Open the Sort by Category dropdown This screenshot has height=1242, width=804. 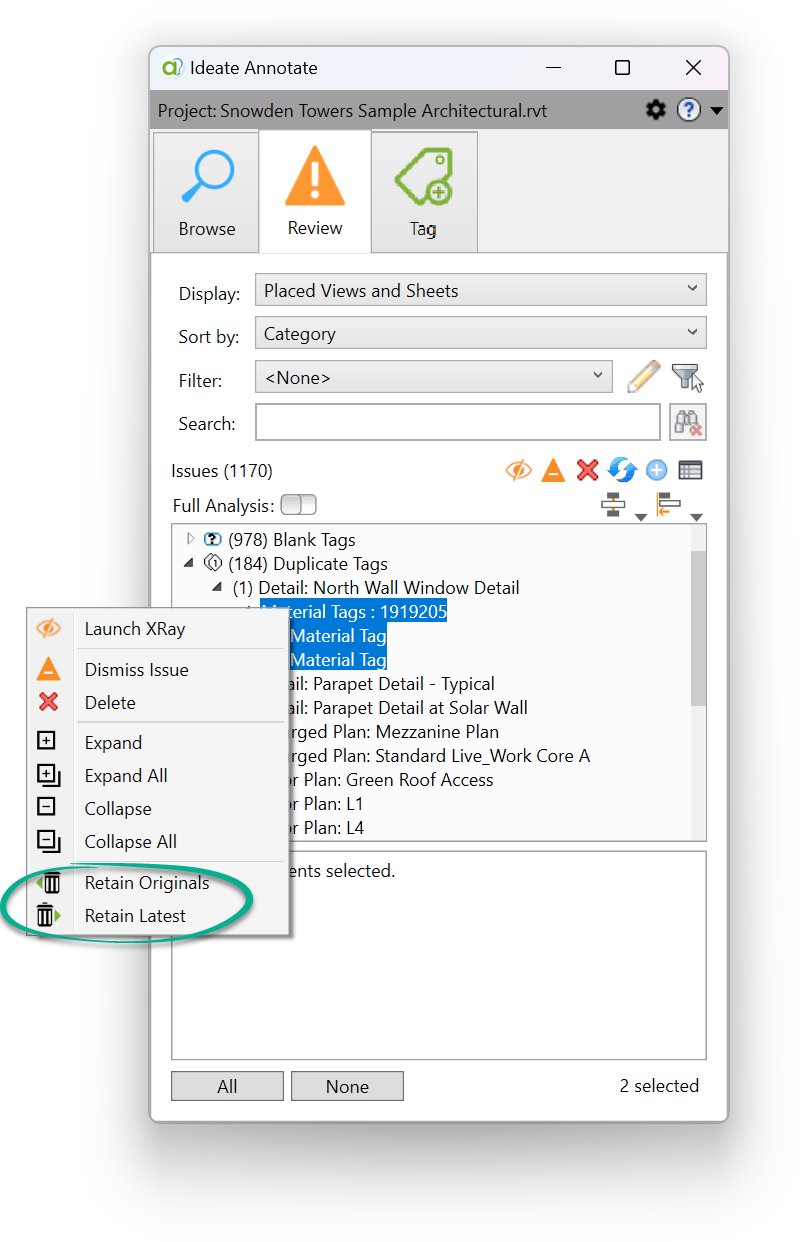tap(481, 333)
